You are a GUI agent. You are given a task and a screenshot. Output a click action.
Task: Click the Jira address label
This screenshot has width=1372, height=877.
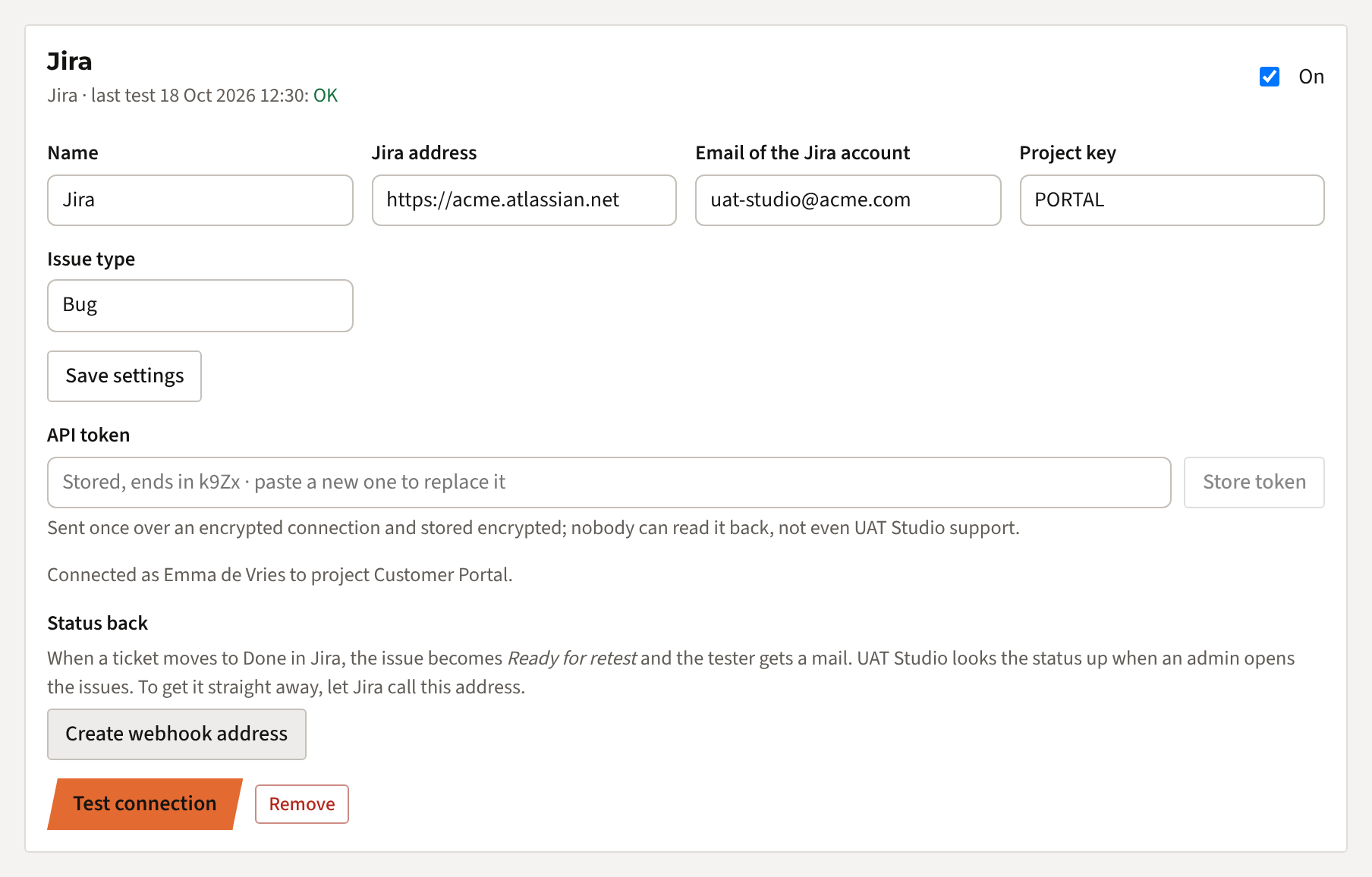[x=424, y=153]
